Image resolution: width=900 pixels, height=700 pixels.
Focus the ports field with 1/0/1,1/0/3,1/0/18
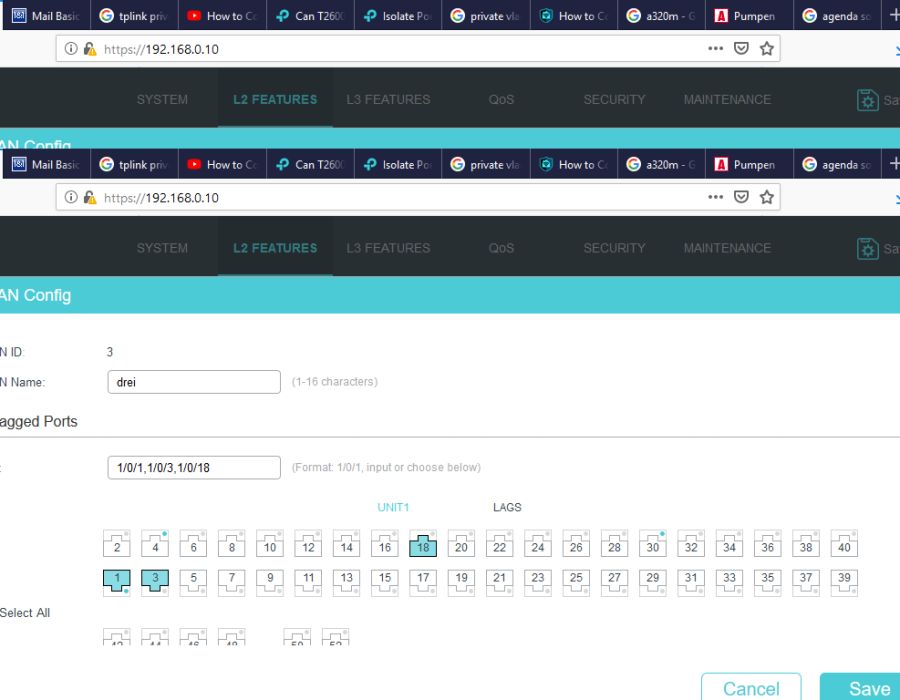point(194,468)
